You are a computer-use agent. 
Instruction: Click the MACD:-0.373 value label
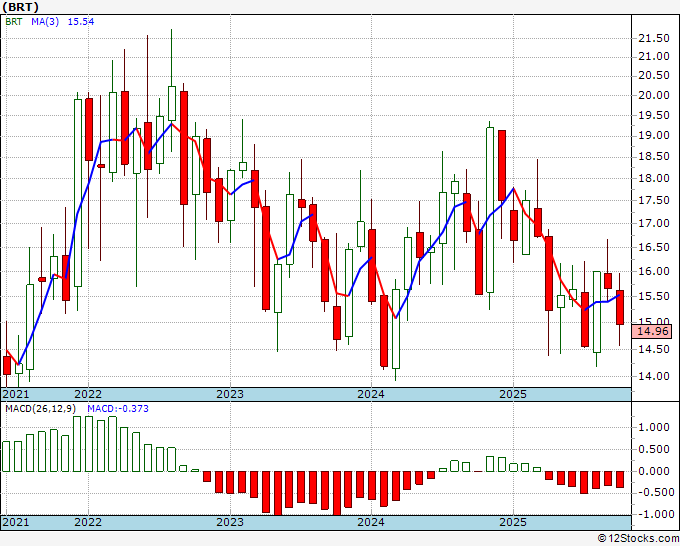click(118, 409)
